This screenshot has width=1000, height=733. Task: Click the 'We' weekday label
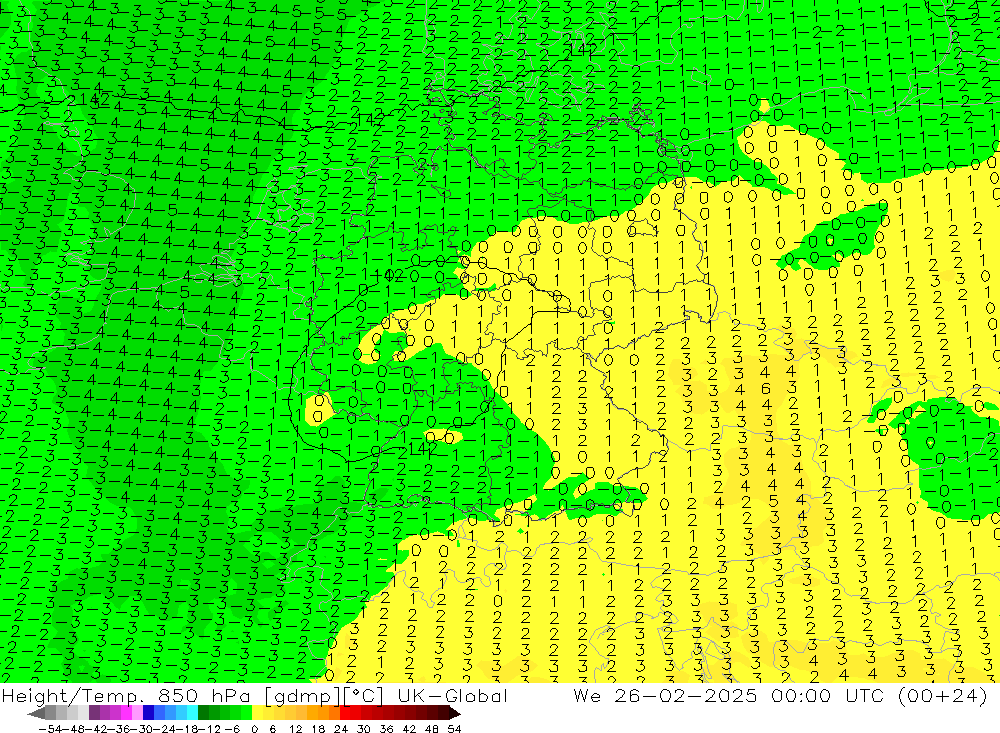pyautogui.click(x=586, y=696)
